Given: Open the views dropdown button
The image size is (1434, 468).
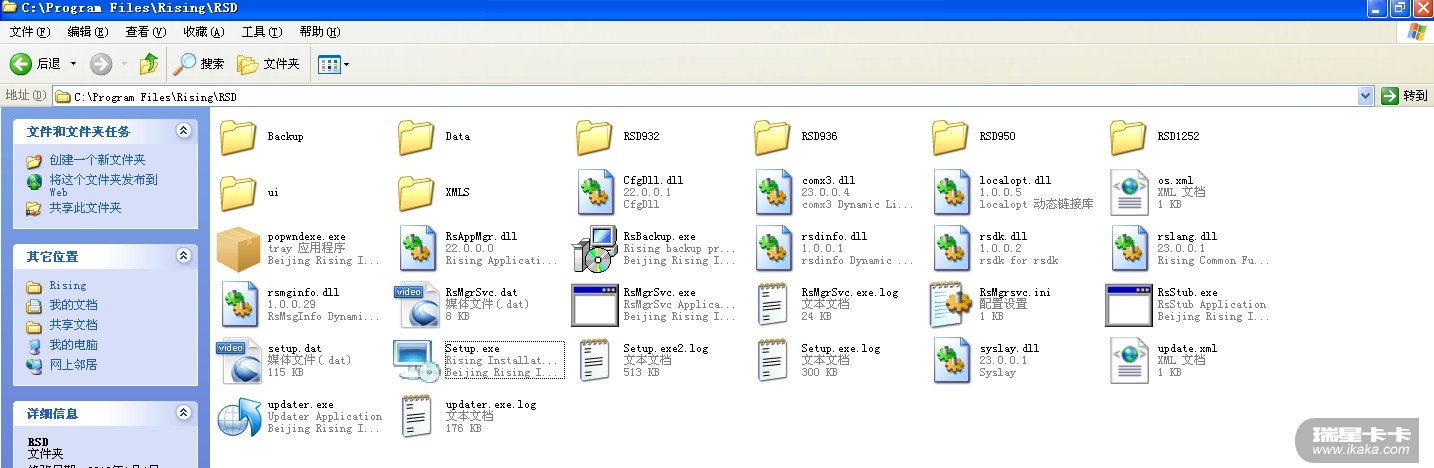Looking at the screenshot, I should [334, 64].
